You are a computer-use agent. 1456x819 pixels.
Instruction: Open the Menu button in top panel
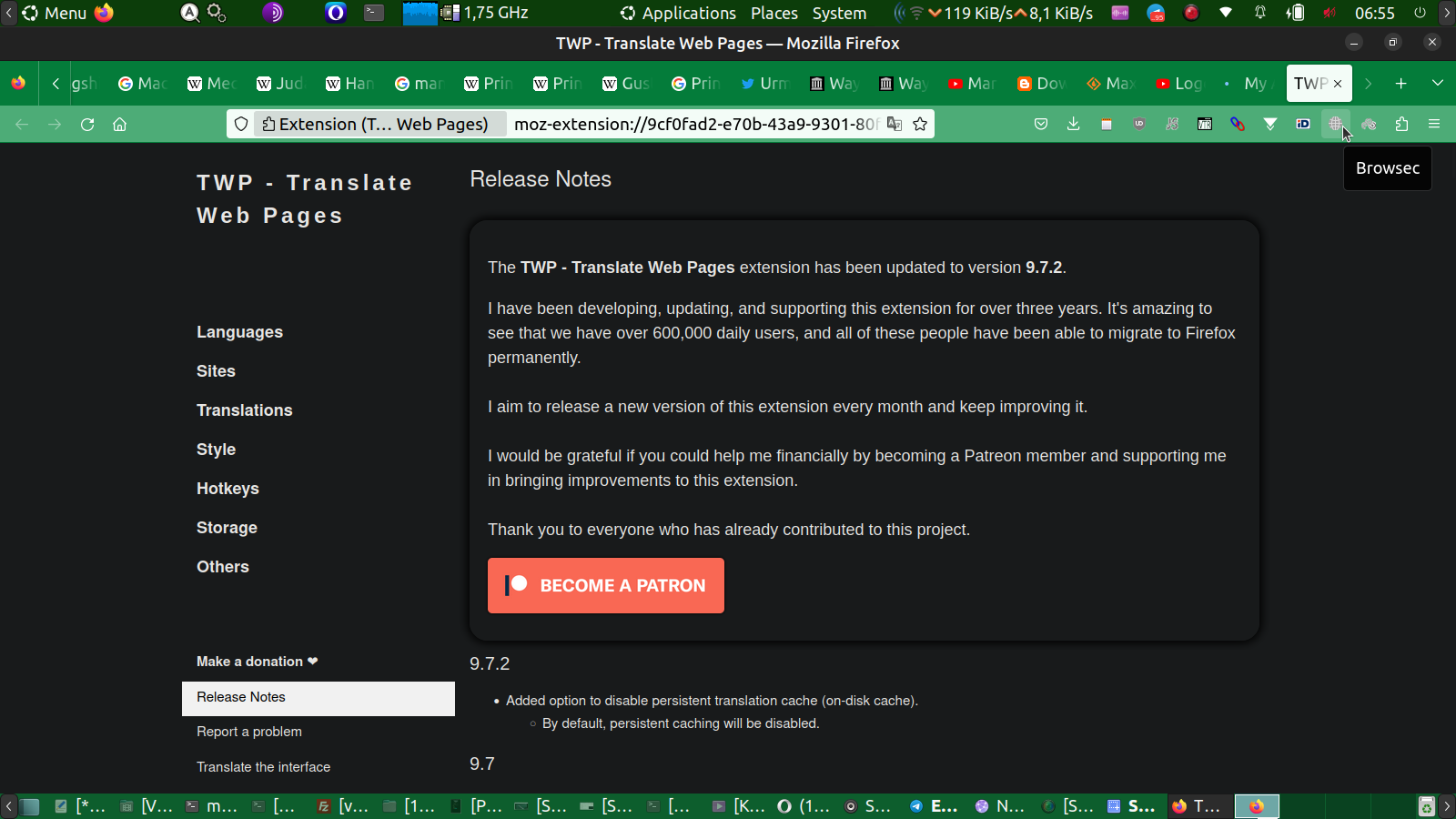pos(54,13)
